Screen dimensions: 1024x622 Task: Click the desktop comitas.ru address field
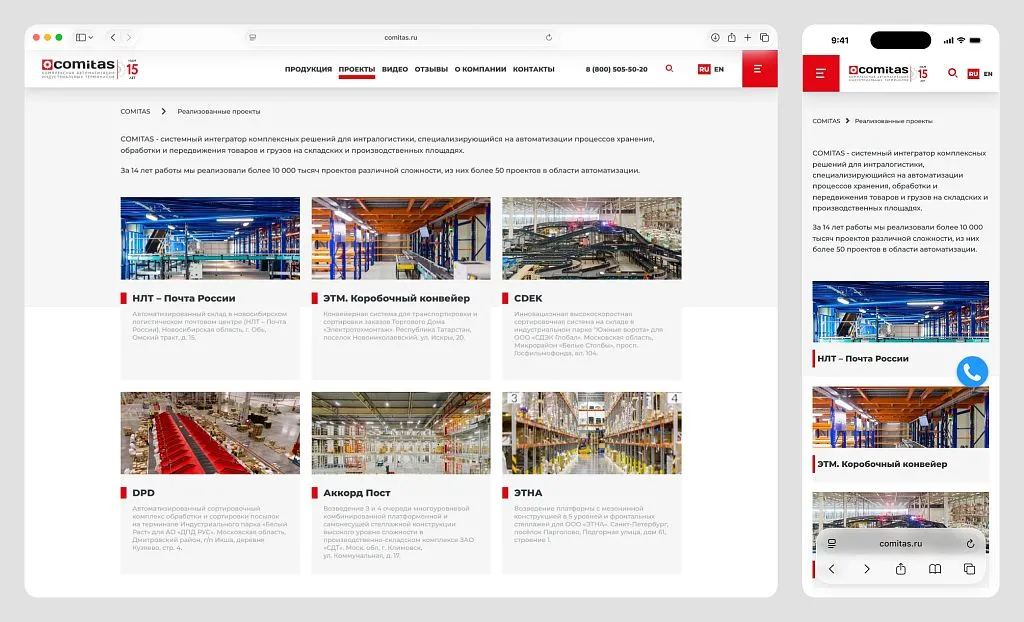tap(400, 37)
